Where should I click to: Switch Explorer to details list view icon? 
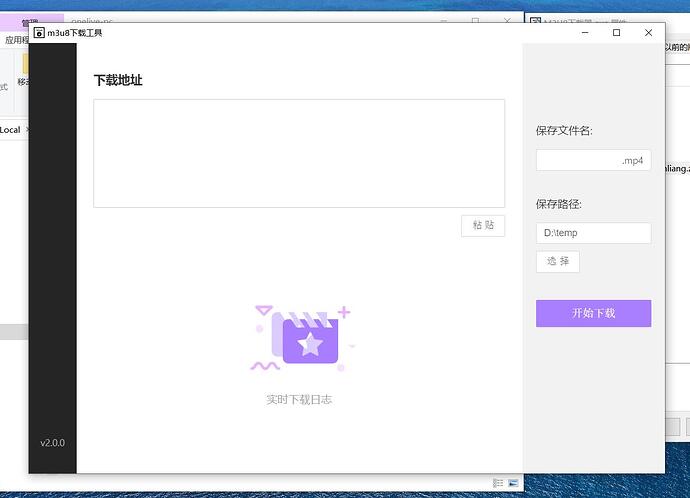tap(498, 483)
